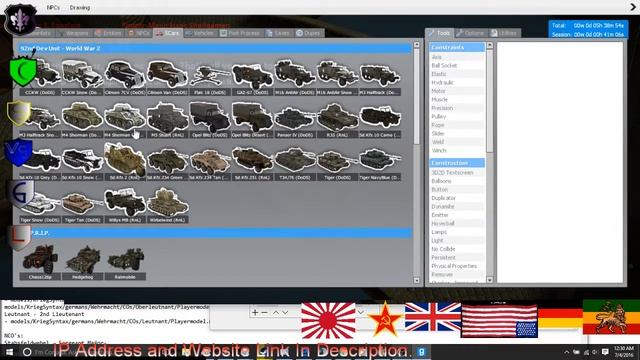This screenshot has width=640, height=360.
Task: Select the Physical Properties tool
Action: pyautogui.click(x=457, y=266)
